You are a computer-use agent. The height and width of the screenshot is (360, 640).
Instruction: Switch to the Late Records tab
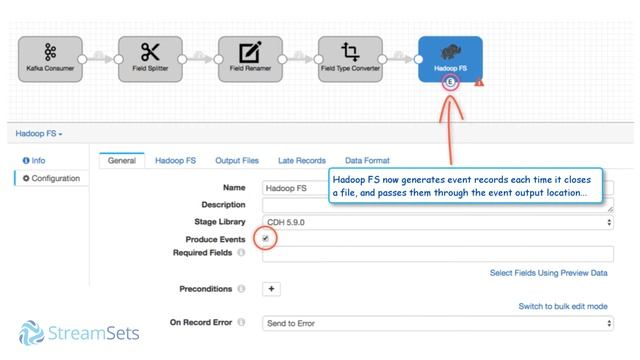(302, 160)
